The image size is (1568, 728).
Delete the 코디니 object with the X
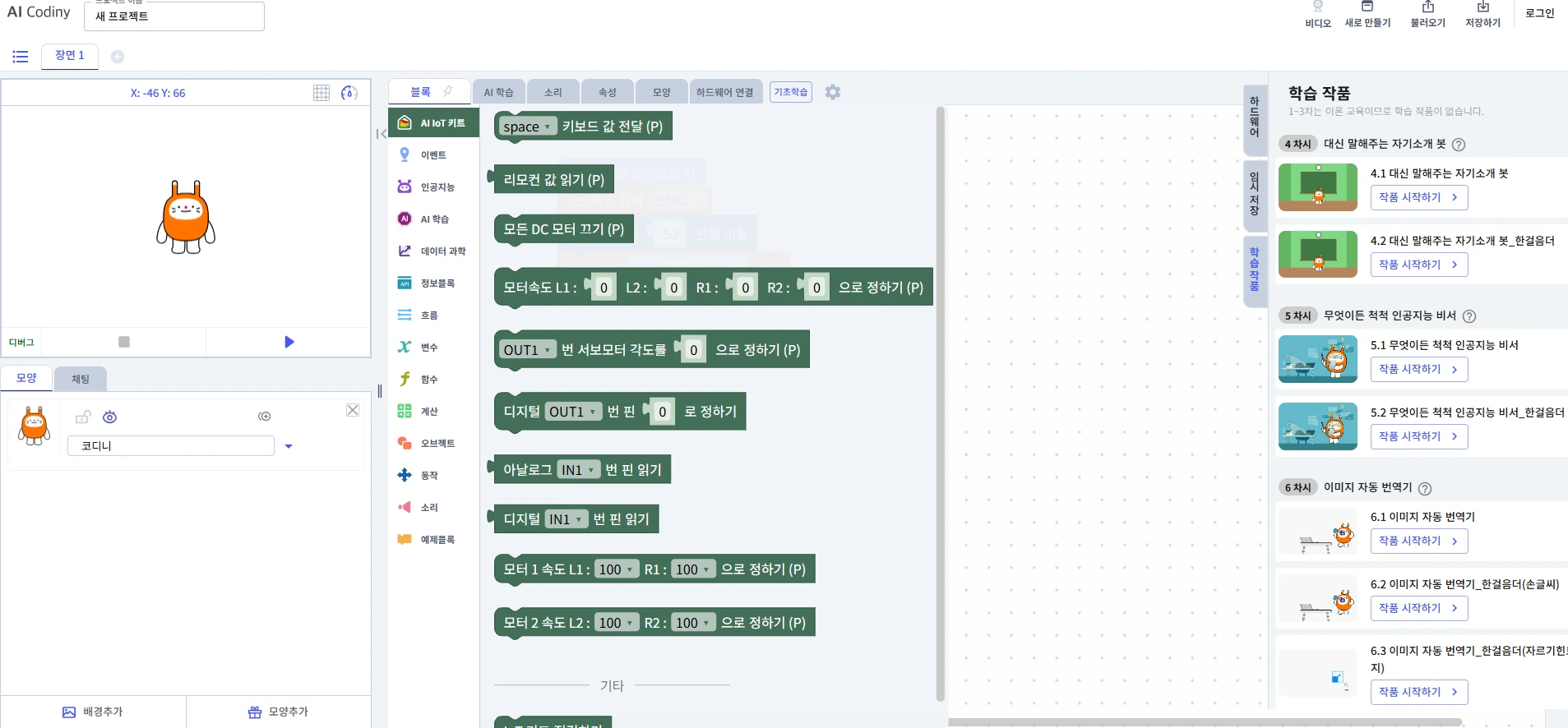point(353,410)
